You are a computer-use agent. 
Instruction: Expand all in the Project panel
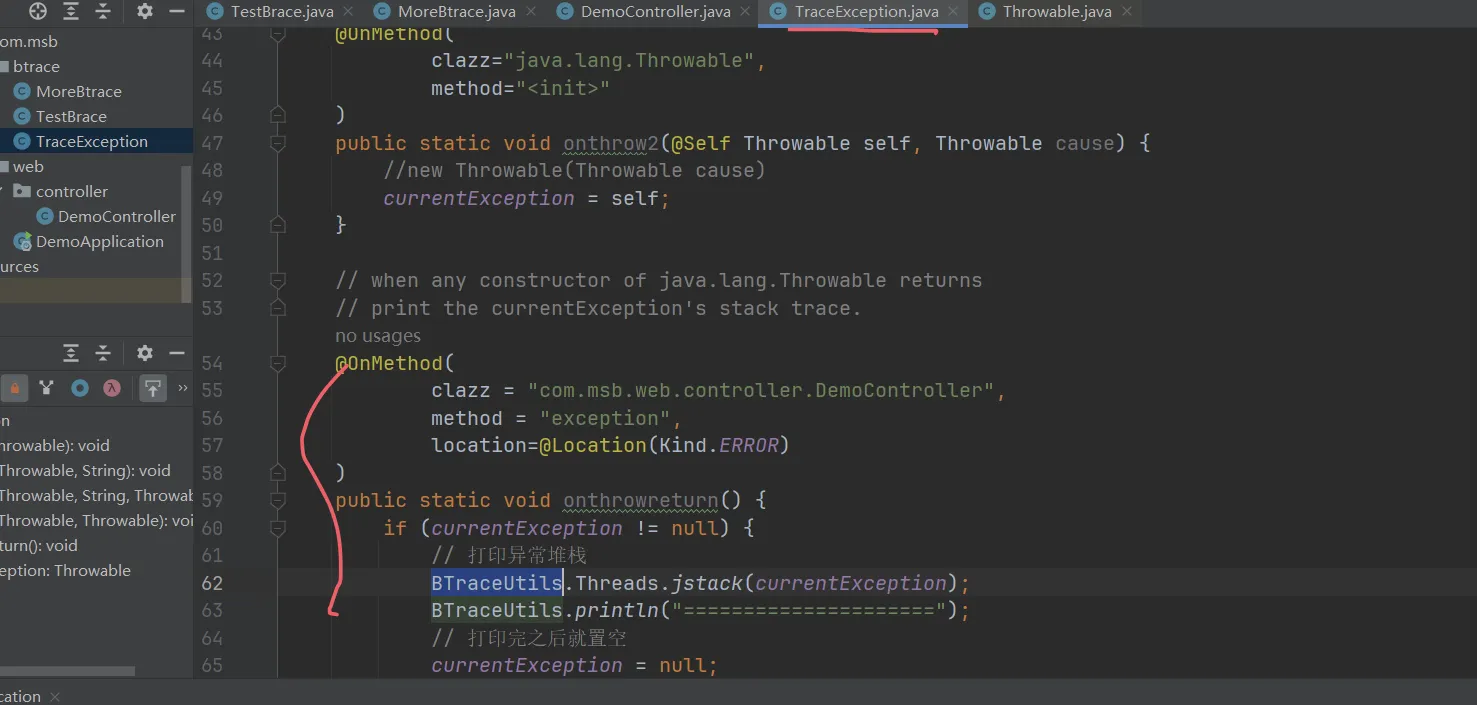pos(71,11)
